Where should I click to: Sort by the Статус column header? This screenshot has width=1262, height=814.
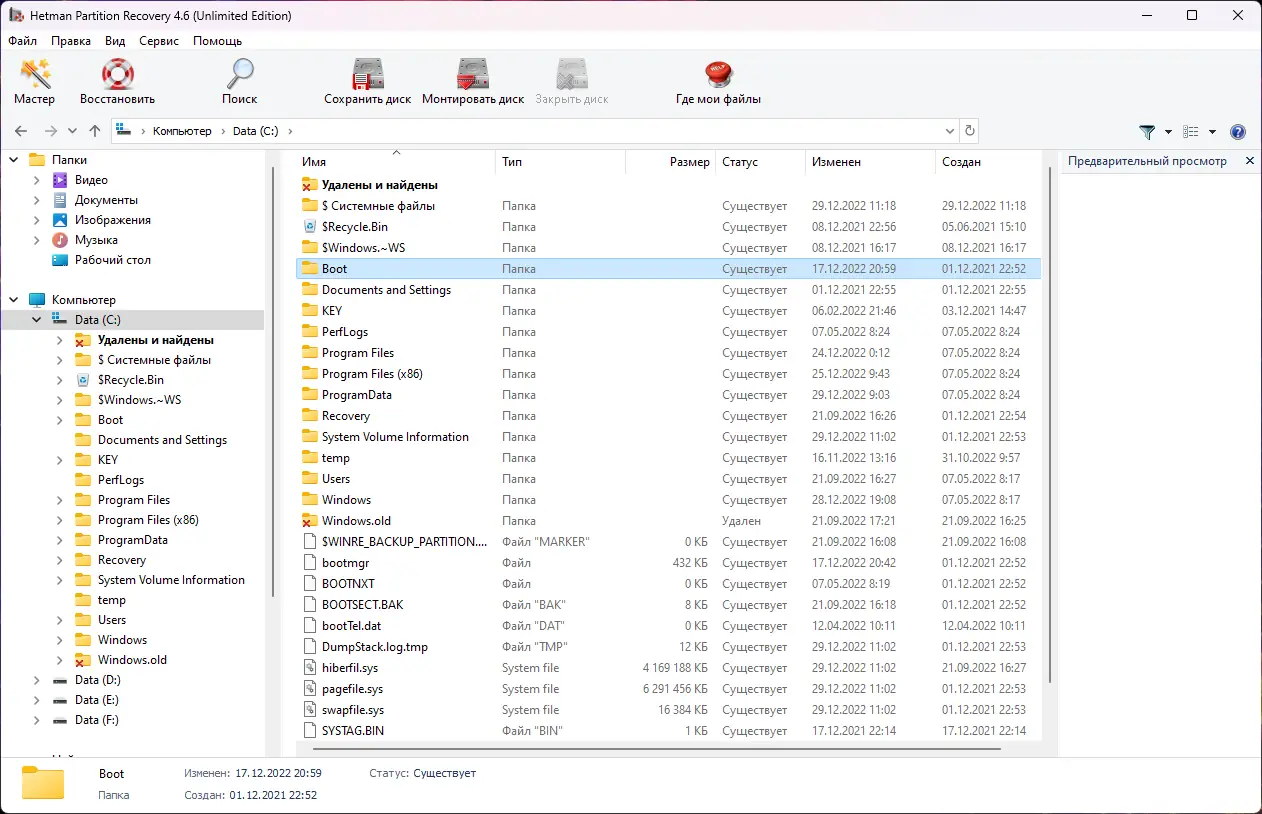click(x=760, y=161)
